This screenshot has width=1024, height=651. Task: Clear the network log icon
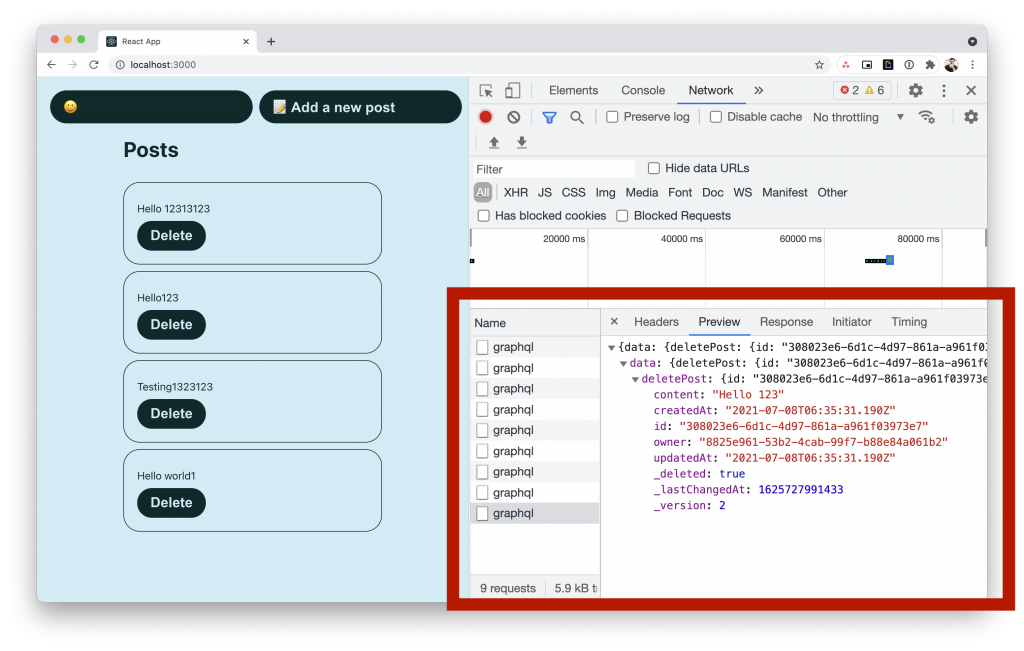tap(514, 117)
